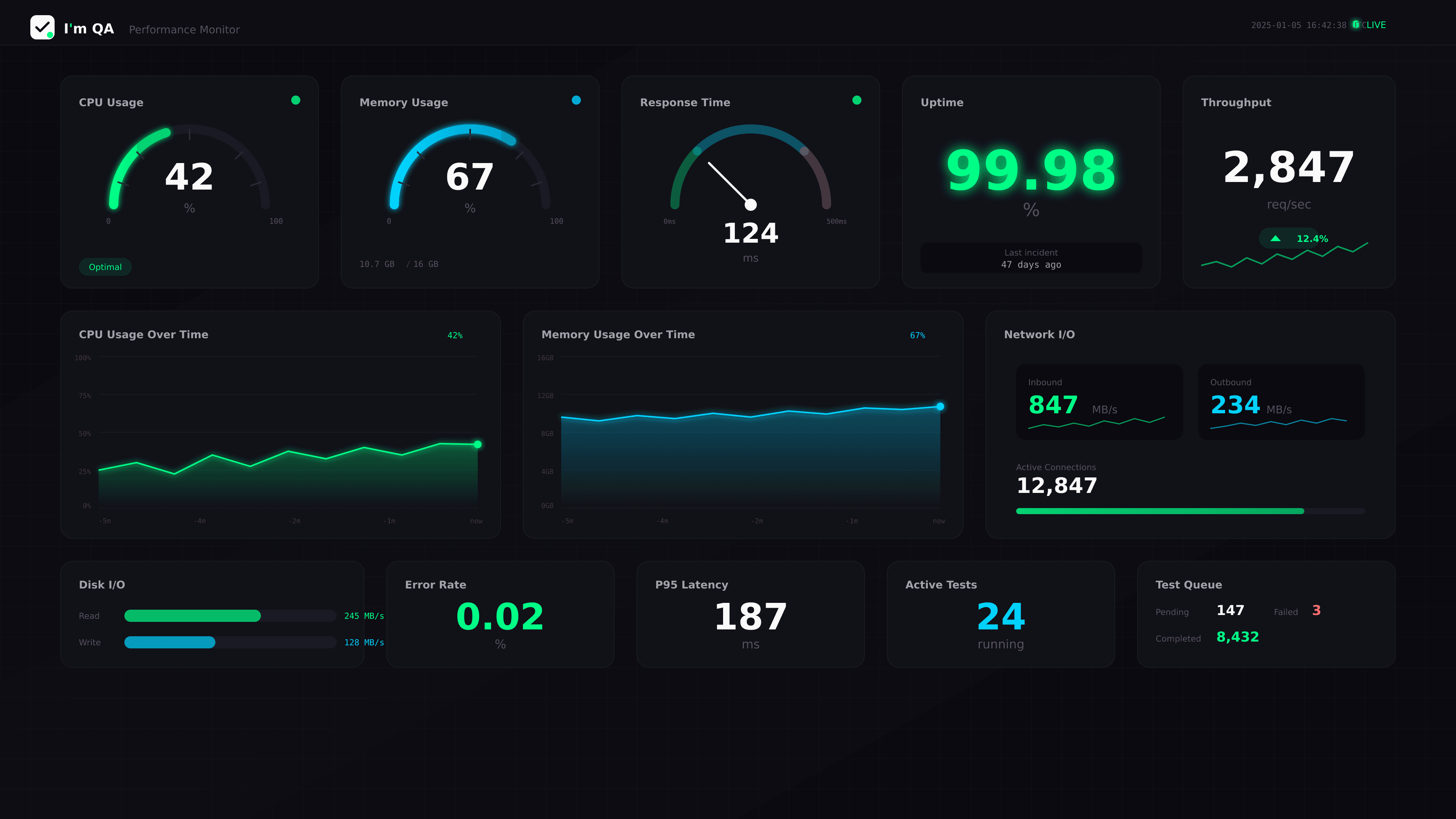This screenshot has width=1456, height=819.
Task: Click the green up-arrow trend icon under Throughput
Action: pyautogui.click(x=1276, y=238)
